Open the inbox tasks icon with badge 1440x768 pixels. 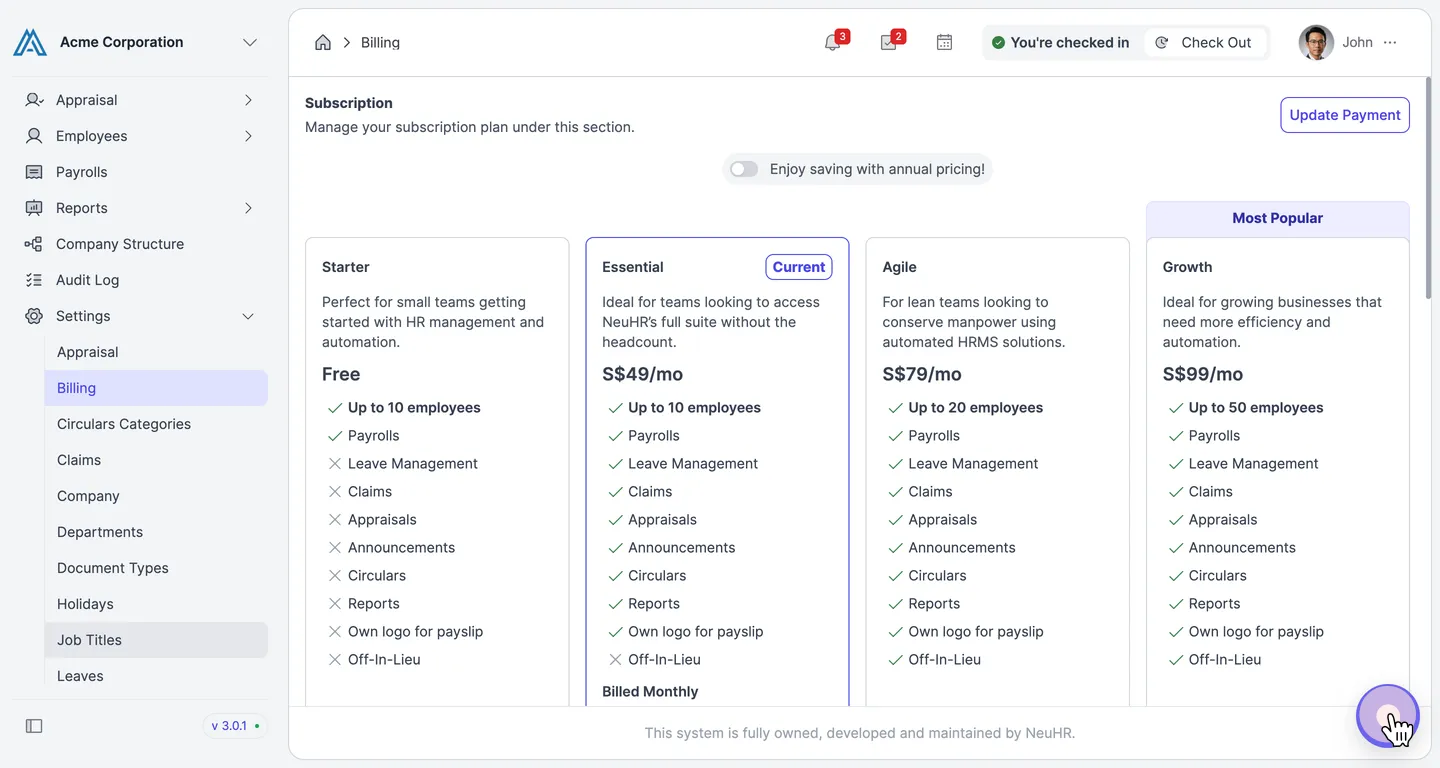pyautogui.click(x=888, y=42)
